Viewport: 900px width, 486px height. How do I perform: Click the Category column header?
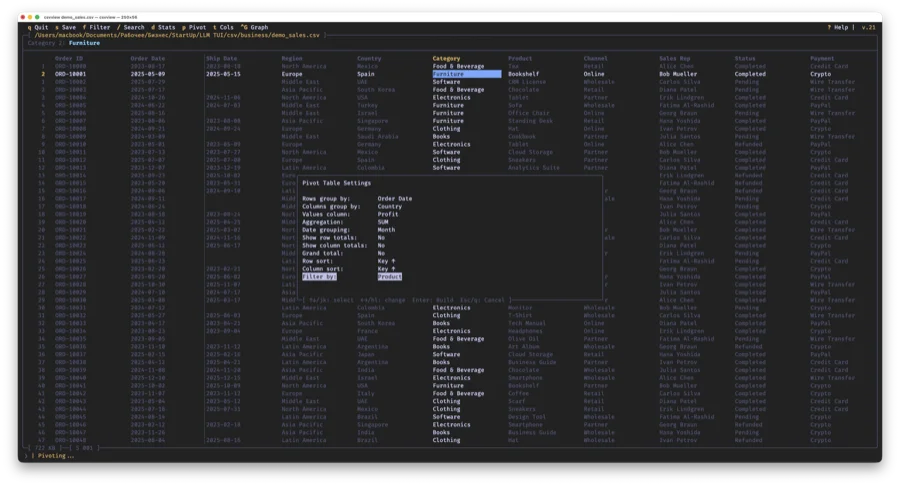[446, 58]
